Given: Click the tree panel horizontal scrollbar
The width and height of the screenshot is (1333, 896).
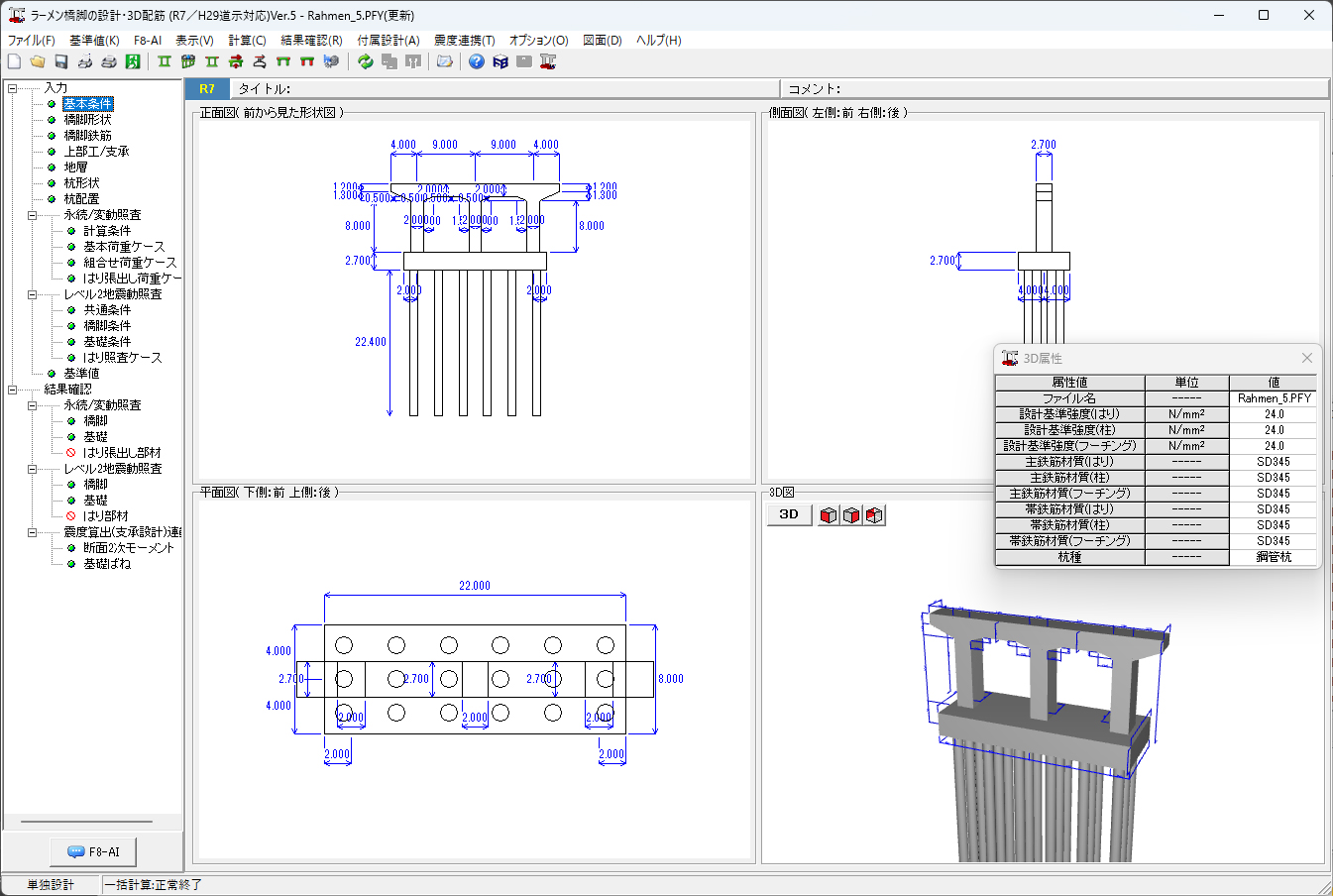Looking at the screenshot, I should tap(87, 822).
